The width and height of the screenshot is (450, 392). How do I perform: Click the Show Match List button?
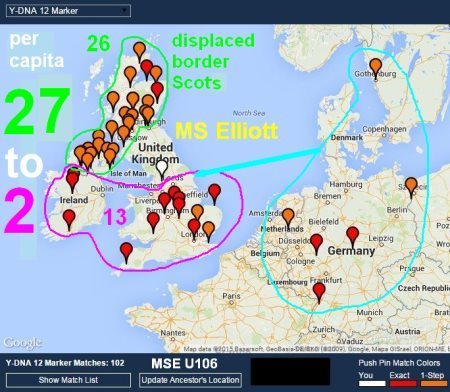[x=68, y=380]
